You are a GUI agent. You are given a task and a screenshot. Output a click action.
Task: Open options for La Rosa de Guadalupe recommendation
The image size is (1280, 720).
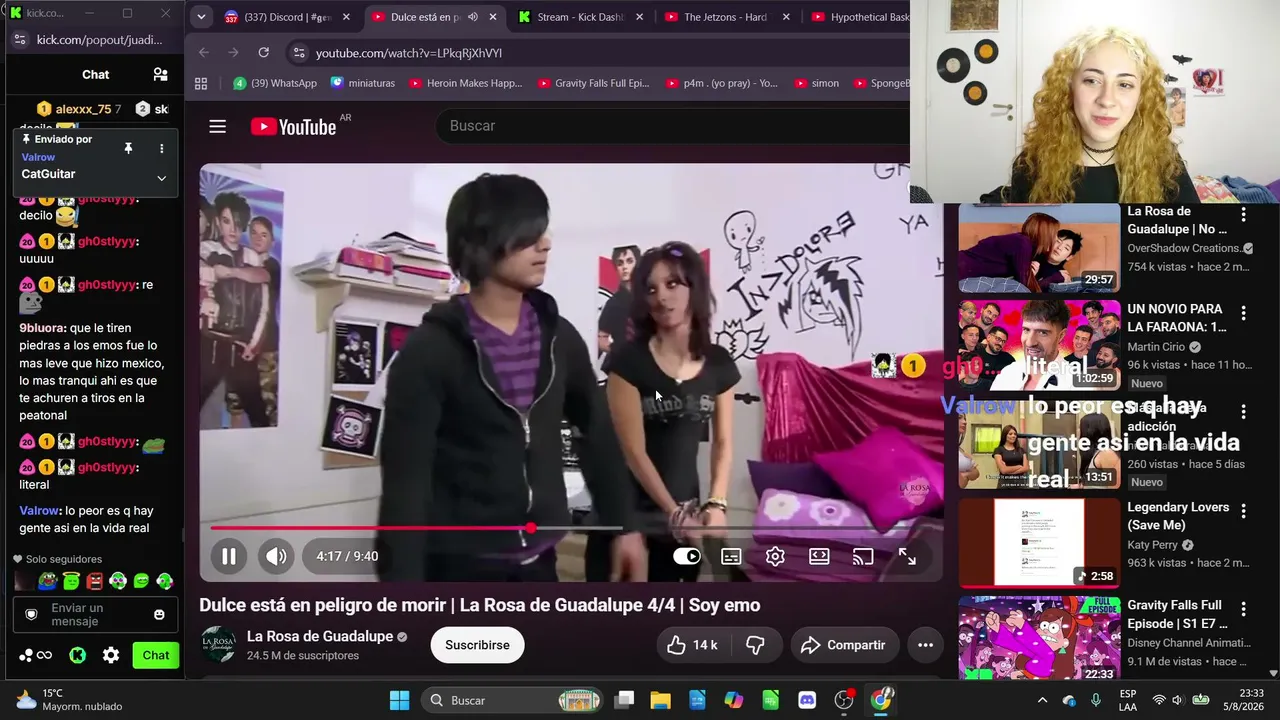(x=1243, y=215)
